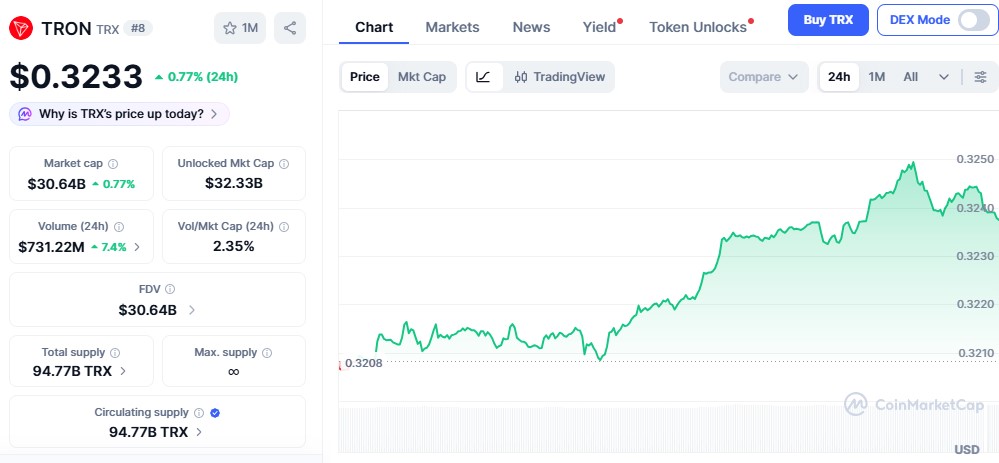Click Total supply info icon

click(x=115, y=353)
